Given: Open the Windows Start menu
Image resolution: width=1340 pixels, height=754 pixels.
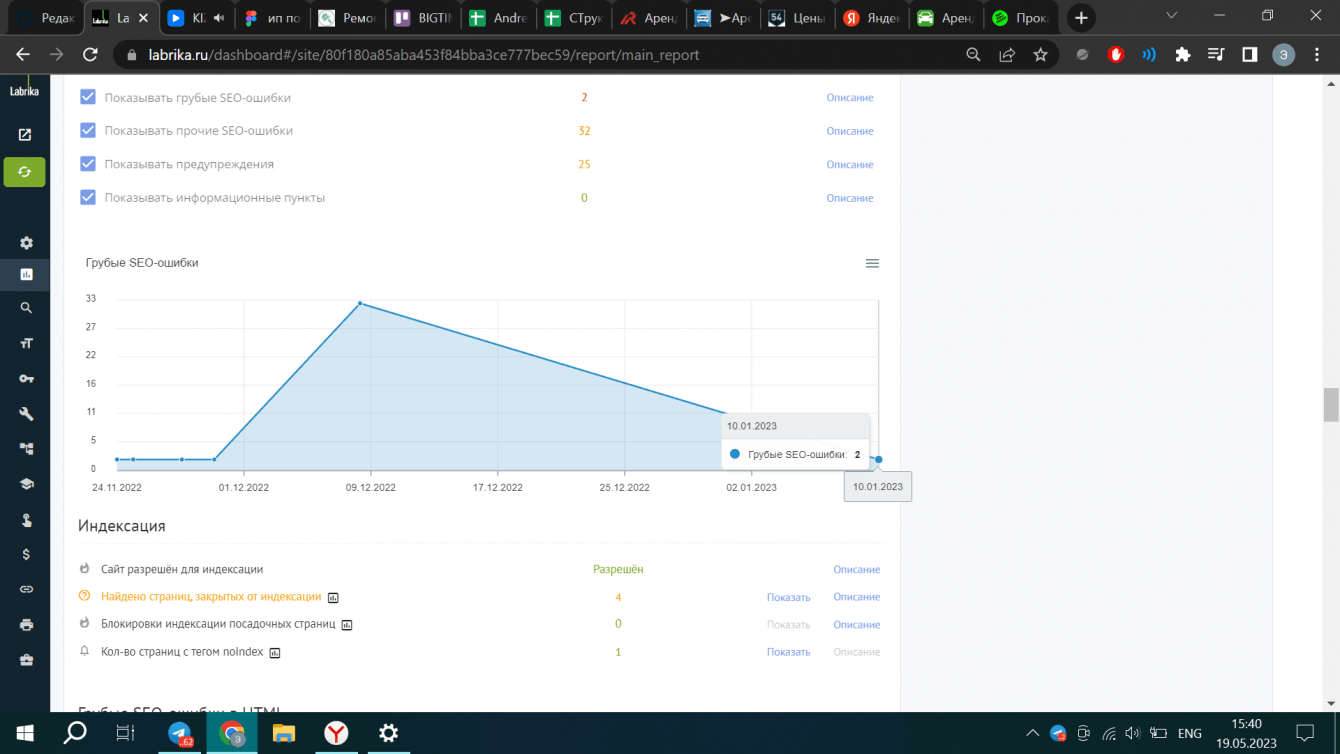Looking at the screenshot, I should click(24, 733).
